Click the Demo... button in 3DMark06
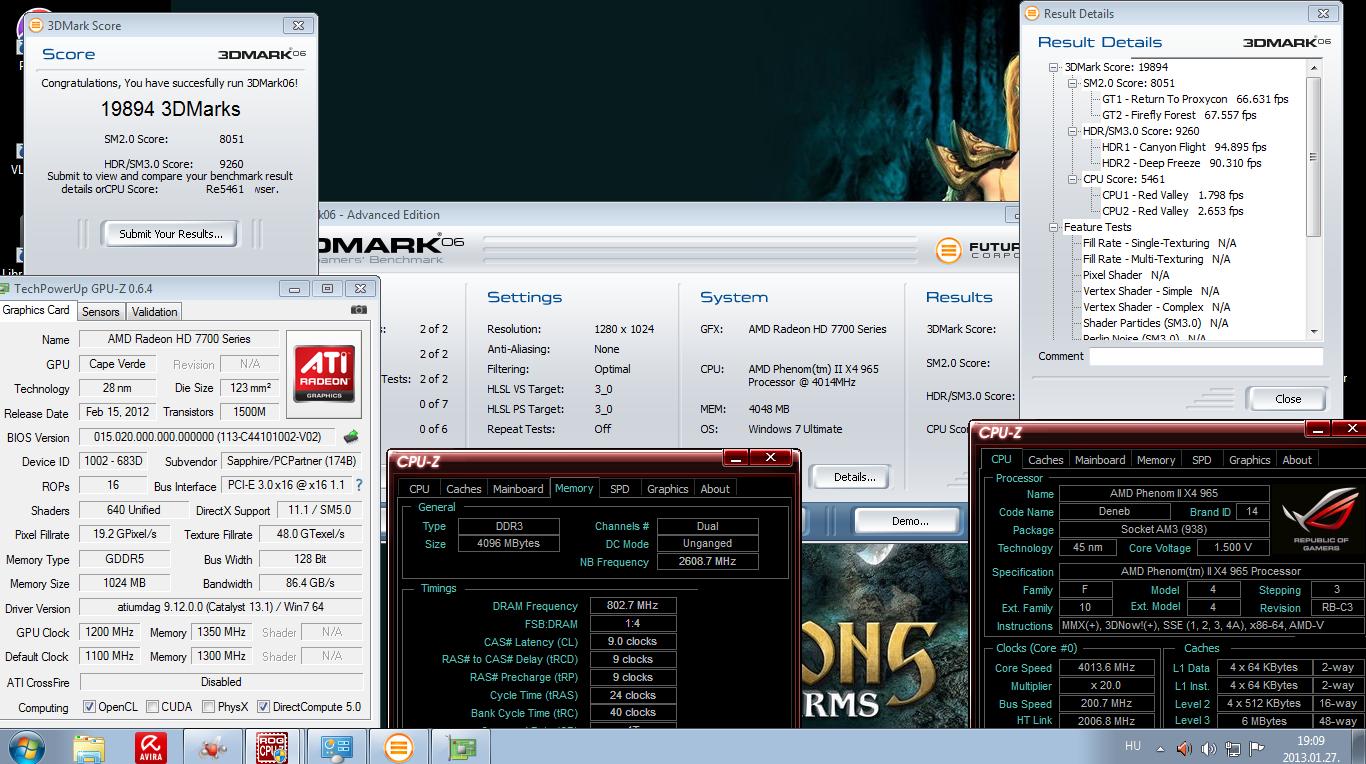 click(910, 521)
